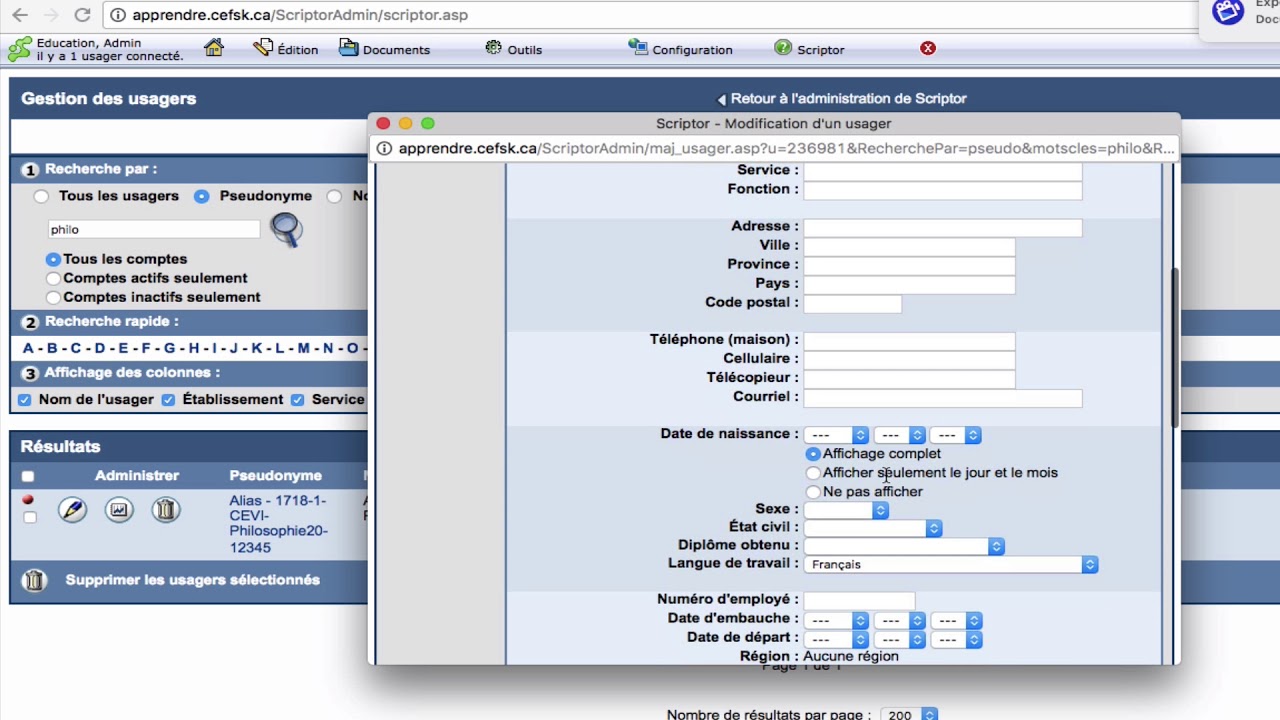Open Alias - 1718-1-CEVI-Philosophie20 user link
This screenshot has height=720, width=1280.
pyautogui.click(x=278, y=524)
